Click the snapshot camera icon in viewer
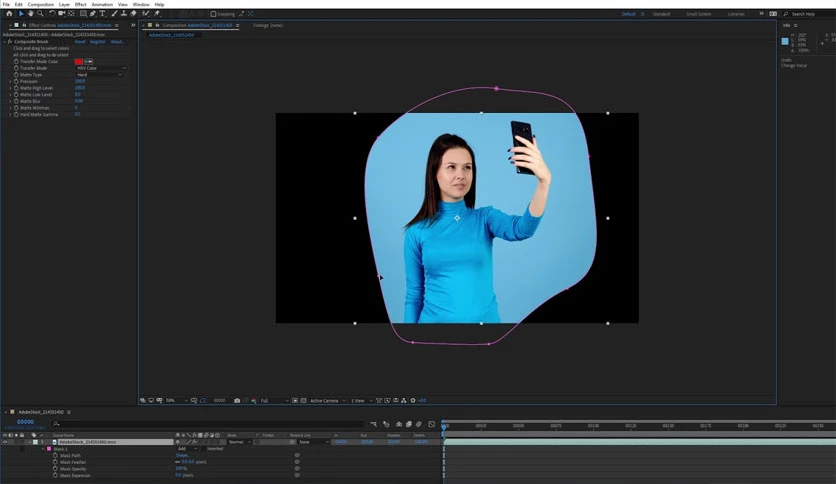836x484 pixels. click(x=237, y=400)
